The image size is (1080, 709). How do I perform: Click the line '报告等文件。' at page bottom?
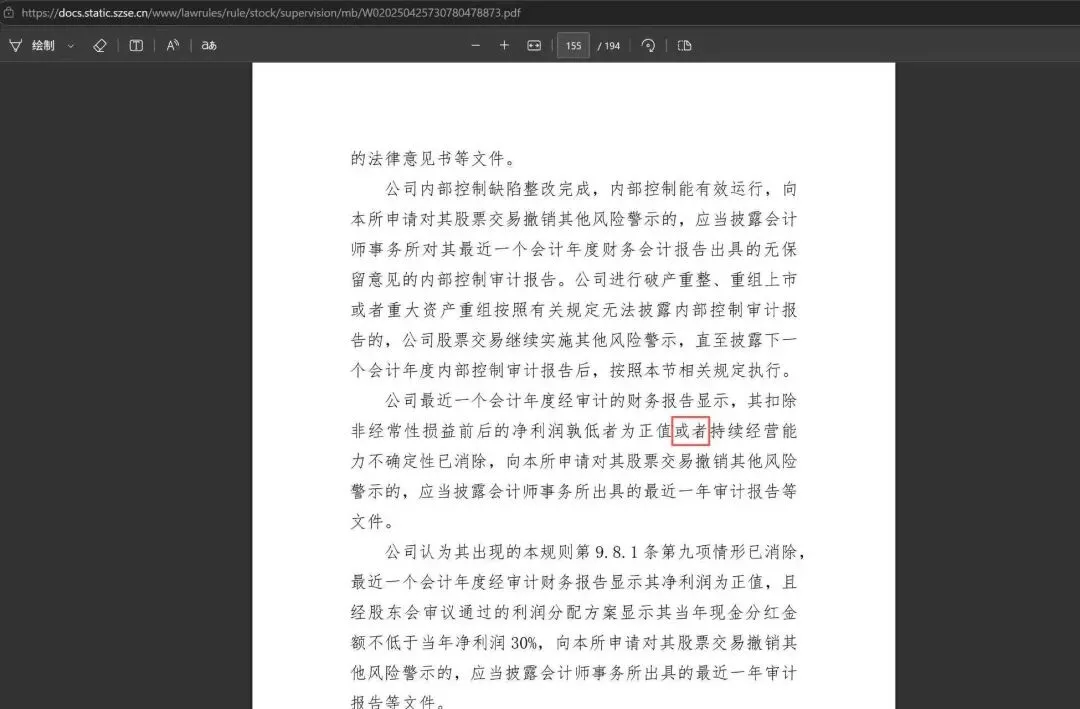[x=399, y=701]
